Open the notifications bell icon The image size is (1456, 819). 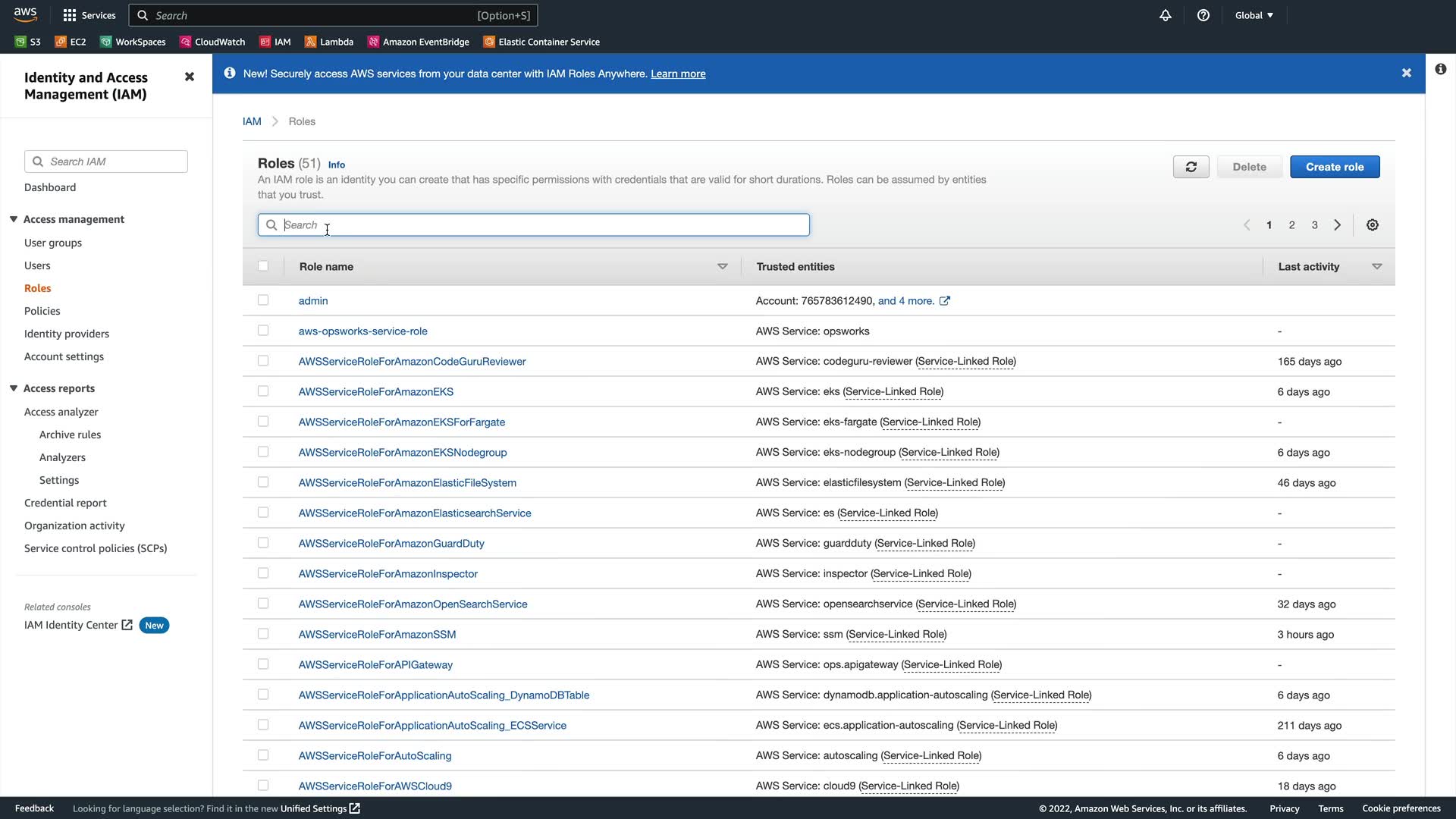(x=1166, y=15)
